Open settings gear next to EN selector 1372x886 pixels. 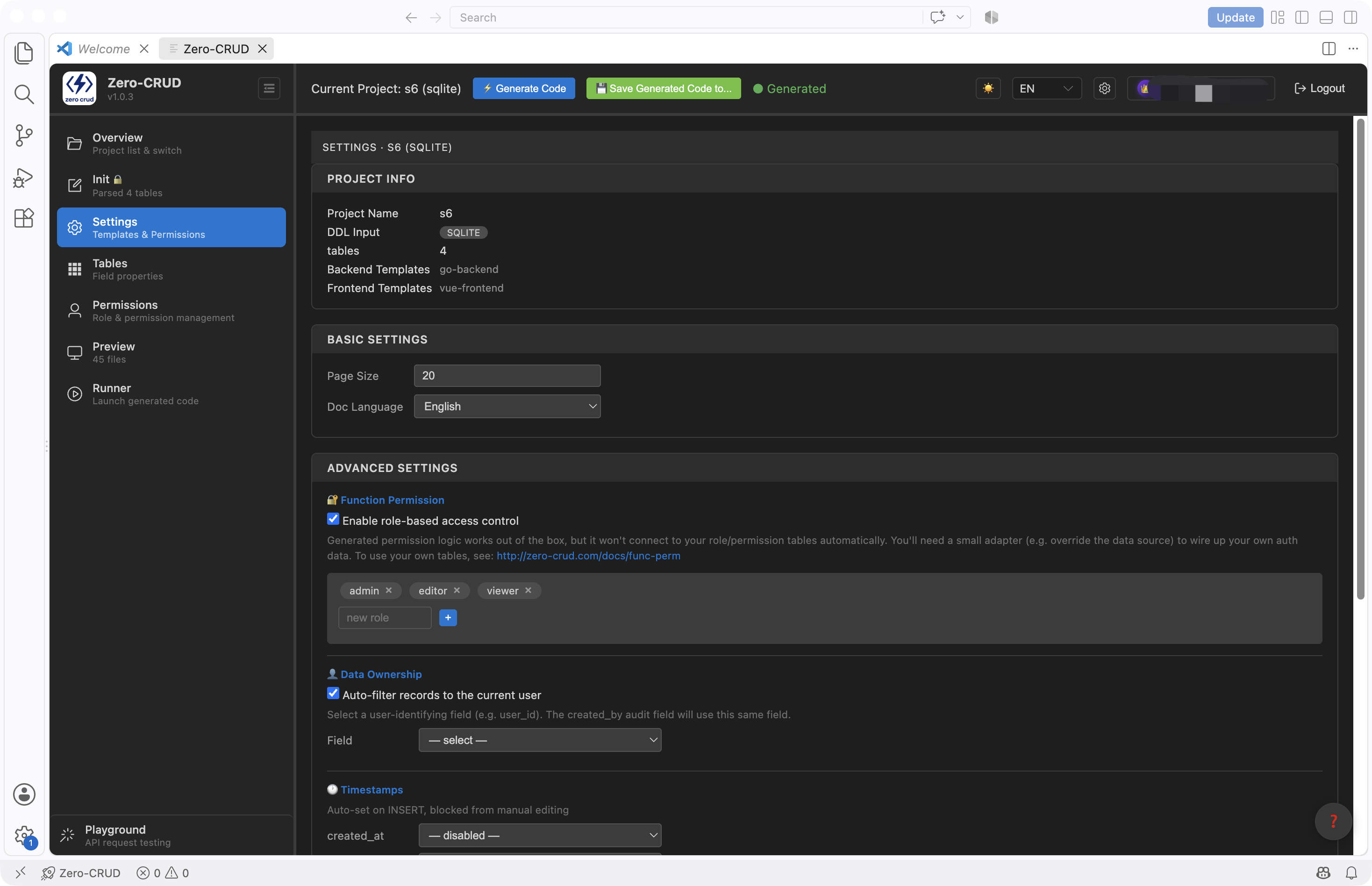coord(1104,89)
